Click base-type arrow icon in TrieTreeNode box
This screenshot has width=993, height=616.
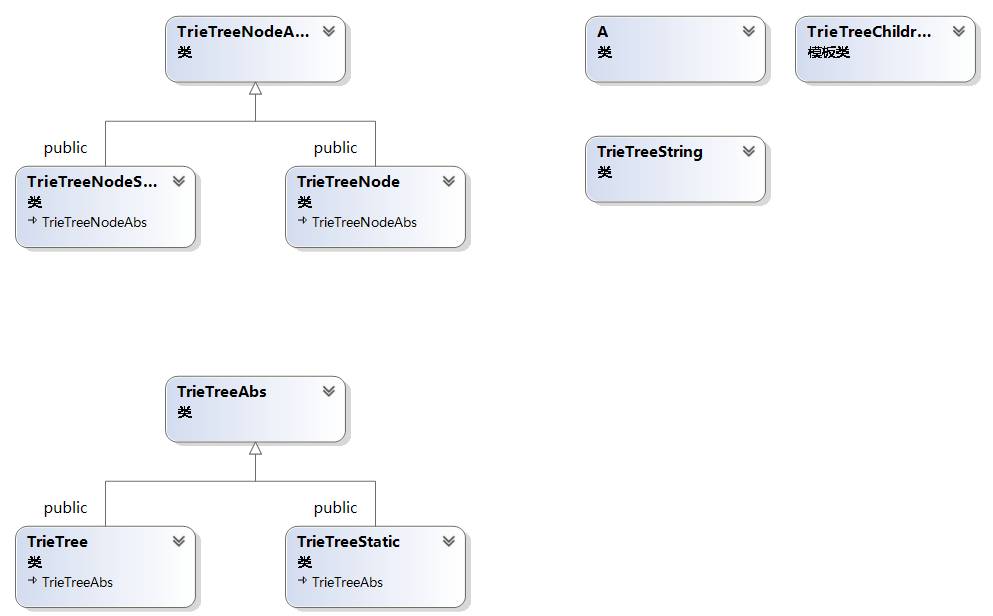click(x=303, y=221)
